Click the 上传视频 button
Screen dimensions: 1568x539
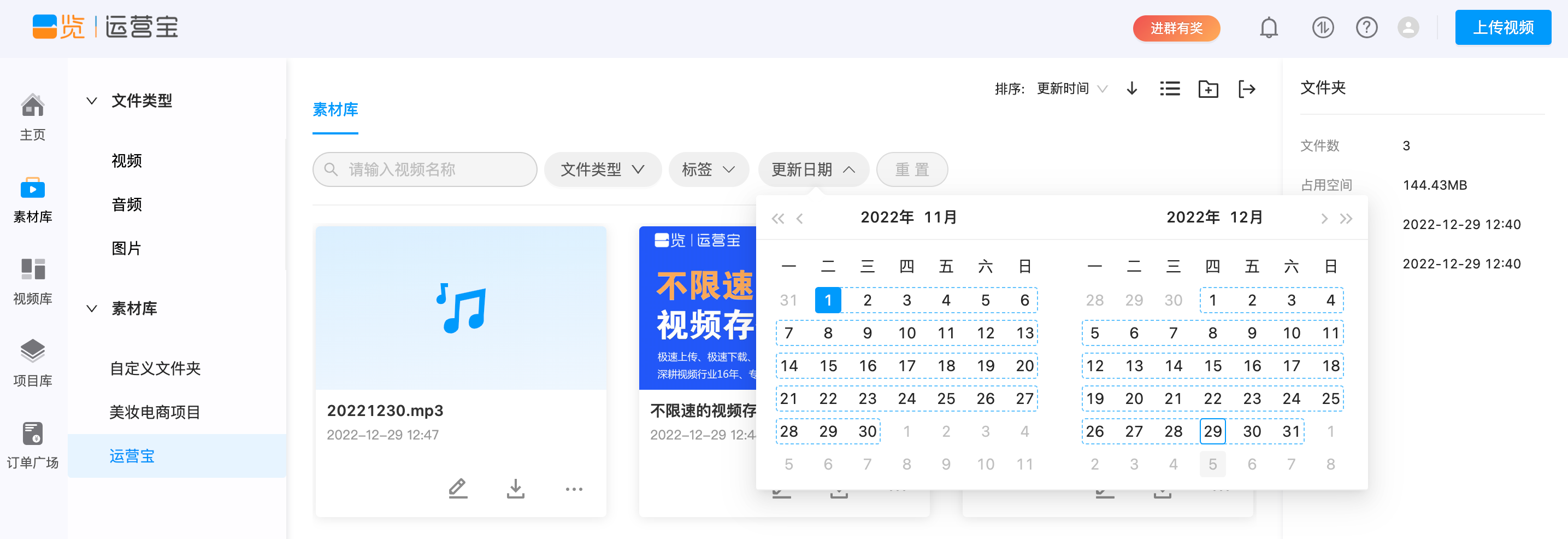[1502, 27]
